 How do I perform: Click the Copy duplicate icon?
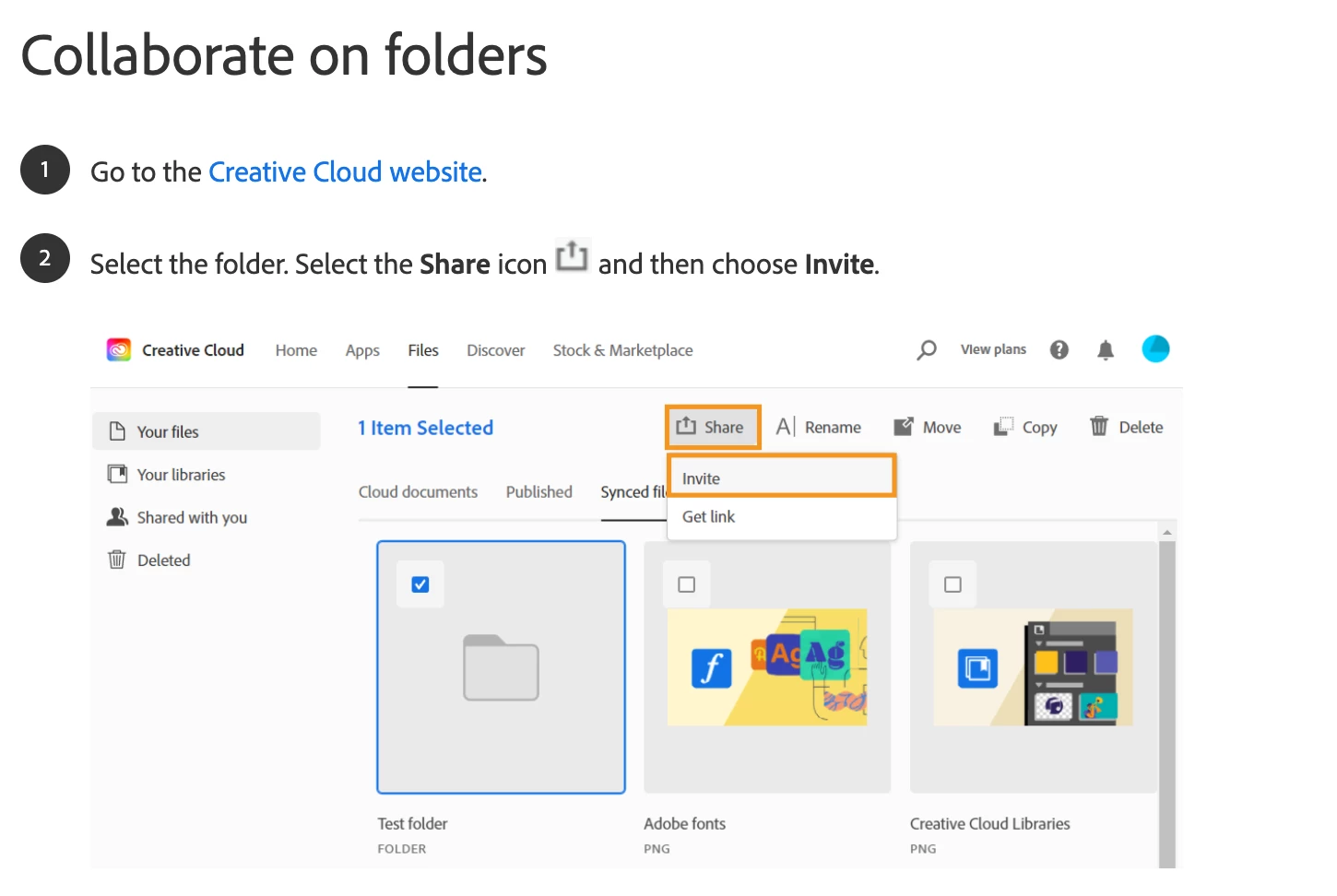point(1003,427)
